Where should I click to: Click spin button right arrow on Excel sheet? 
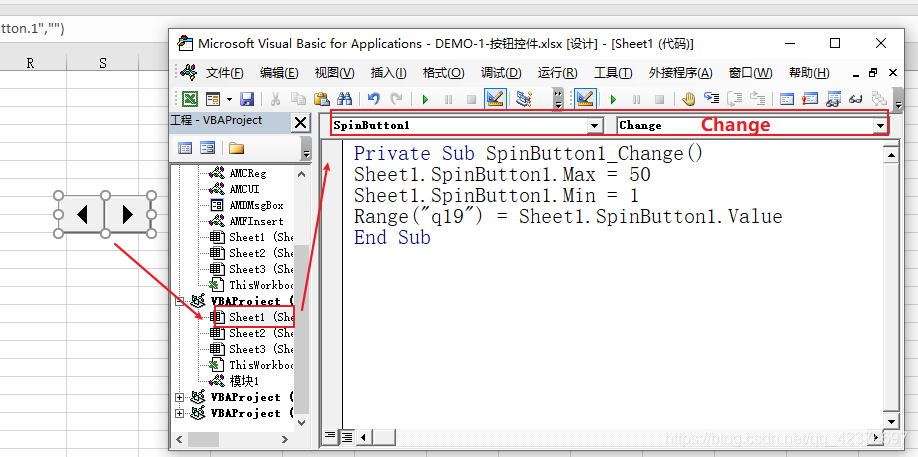coord(127,215)
